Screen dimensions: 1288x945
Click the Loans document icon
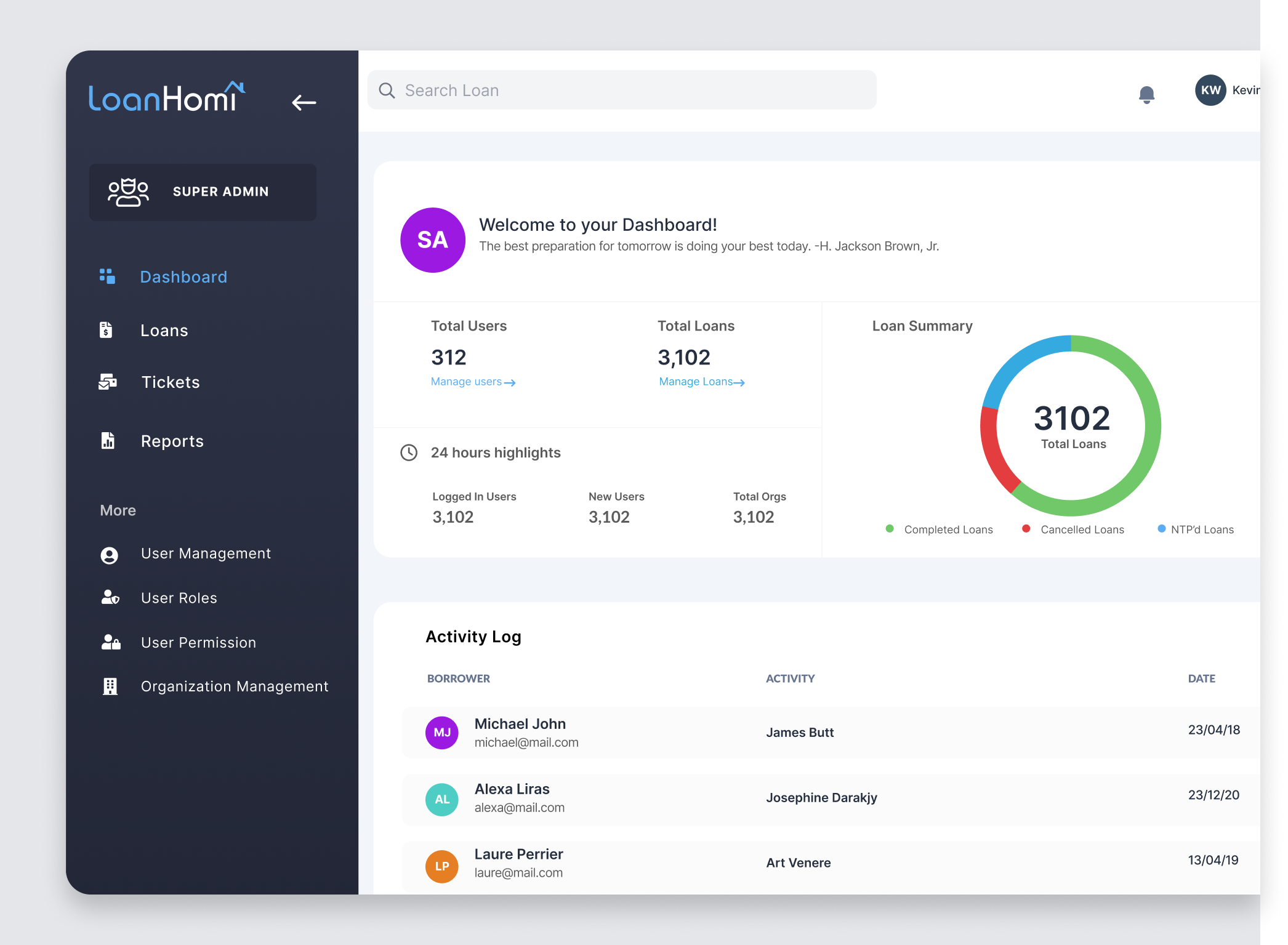coord(106,330)
